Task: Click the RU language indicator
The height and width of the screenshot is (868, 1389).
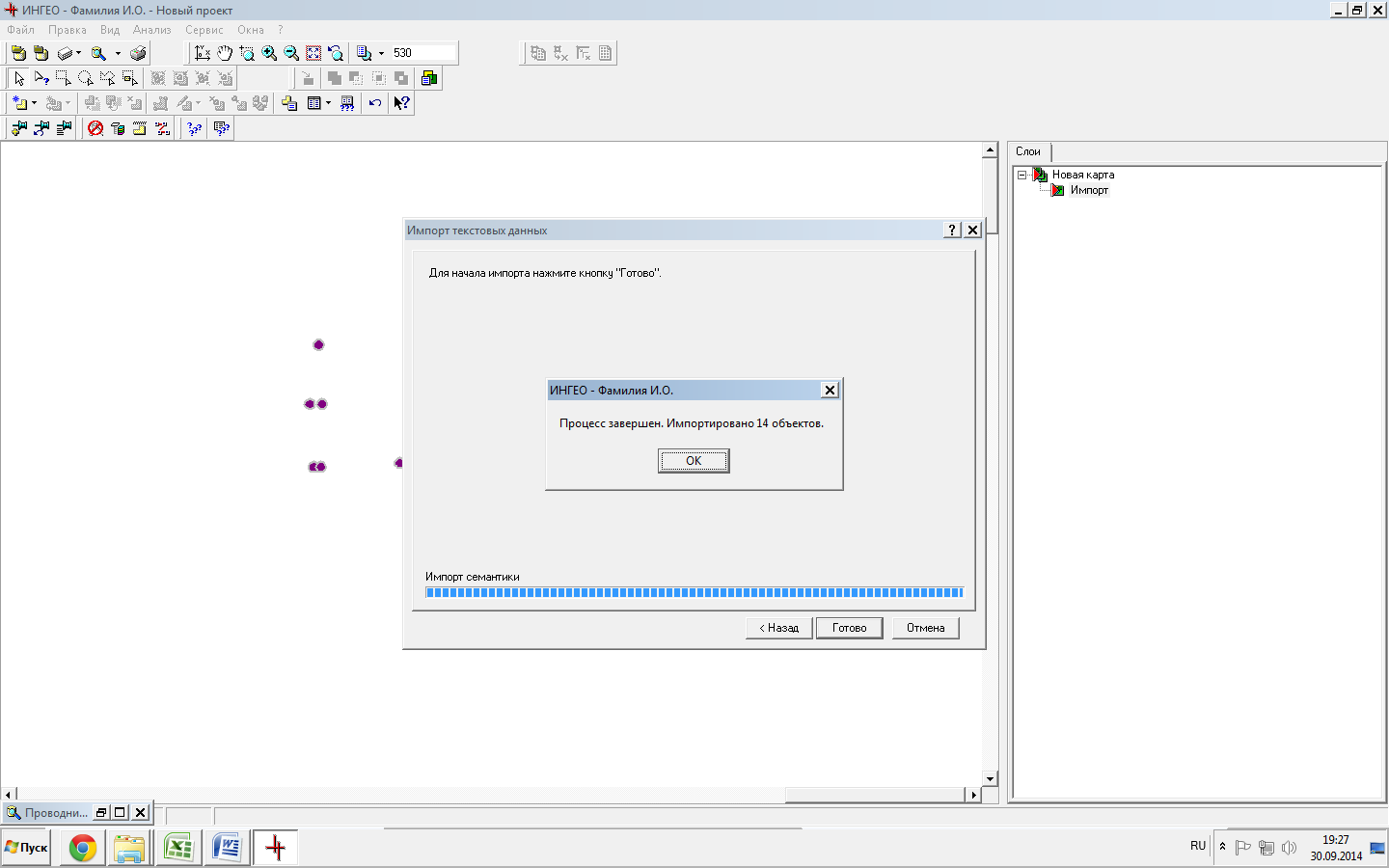Action: pos(1198,846)
